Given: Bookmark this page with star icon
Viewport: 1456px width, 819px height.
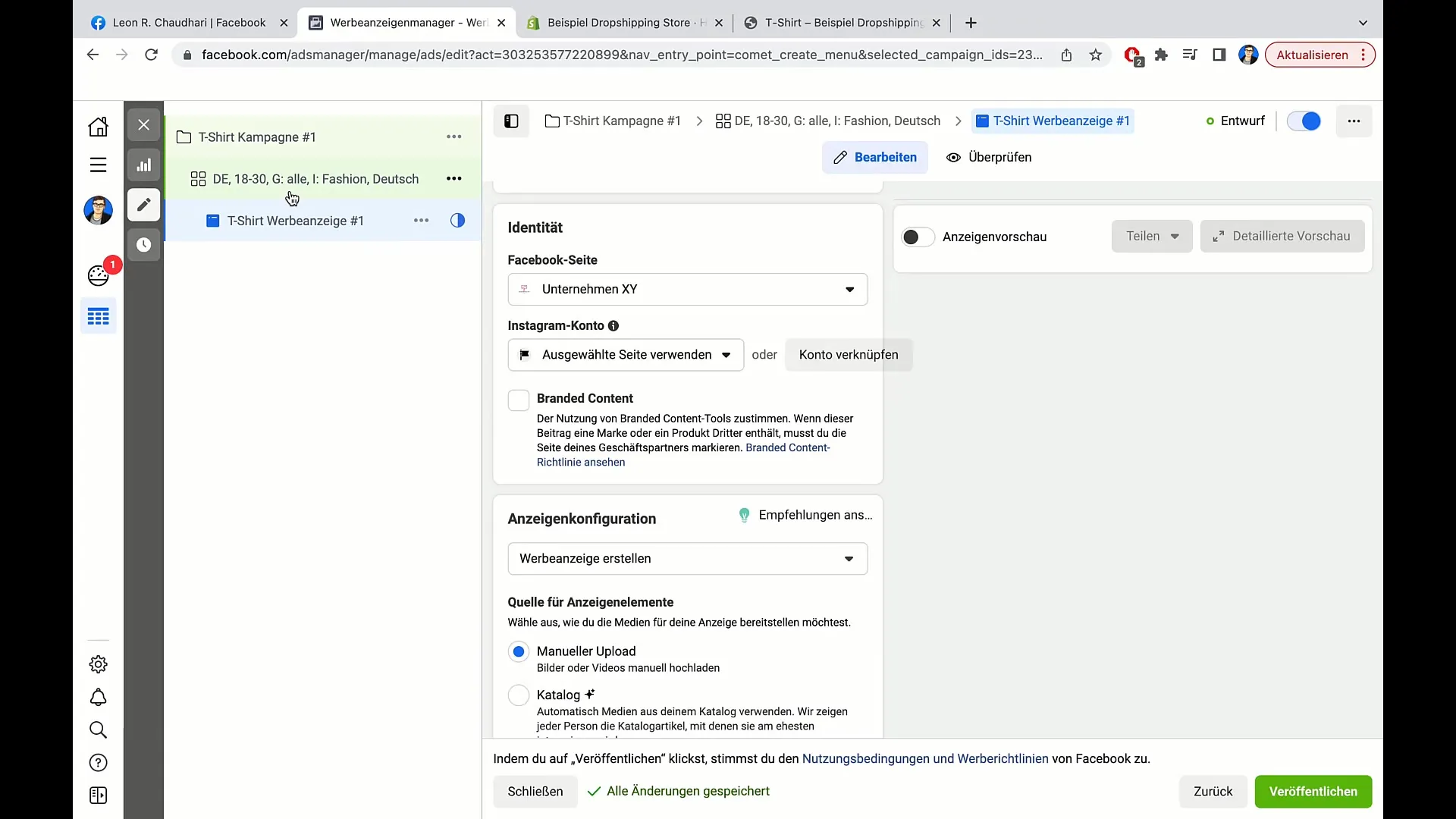Looking at the screenshot, I should pyautogui.click(x=1095, y=55).
